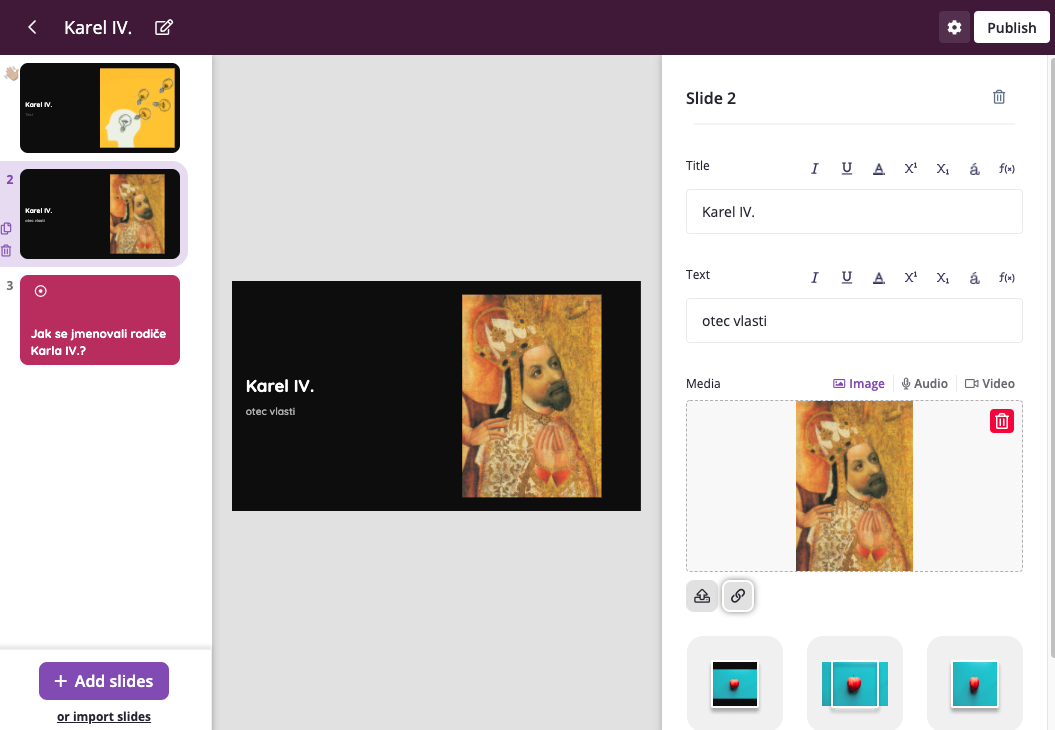Underline the Title field text
Image resolution: width=1055 pixels, height=730 pixels.
click(x=846, y=169)
